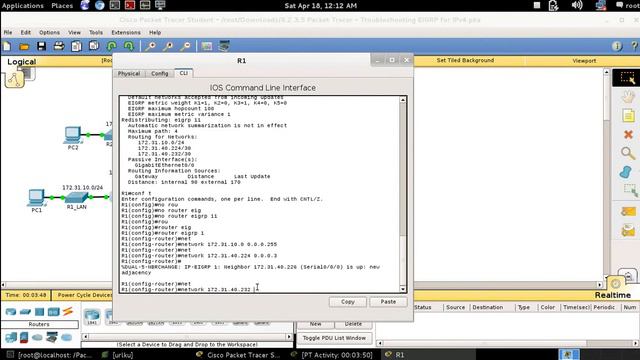The height and width of the screenshot is (360, 640).
Task: Choose the Select tool in right toolbar
Action: (x=627, y=78)
